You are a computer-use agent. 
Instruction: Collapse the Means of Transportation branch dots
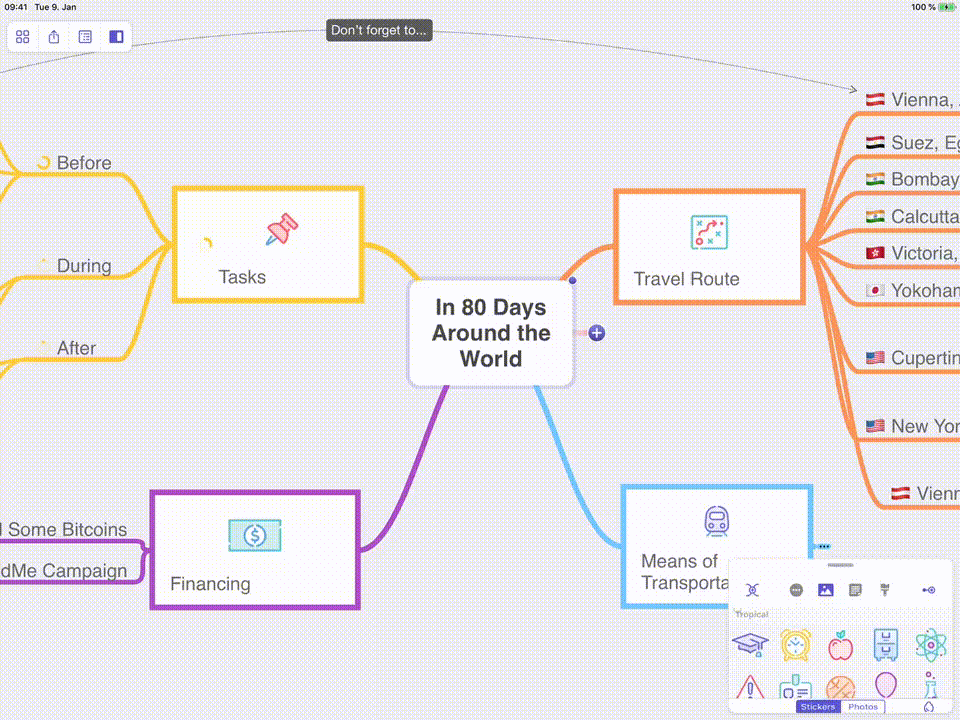tap(824, 546)
